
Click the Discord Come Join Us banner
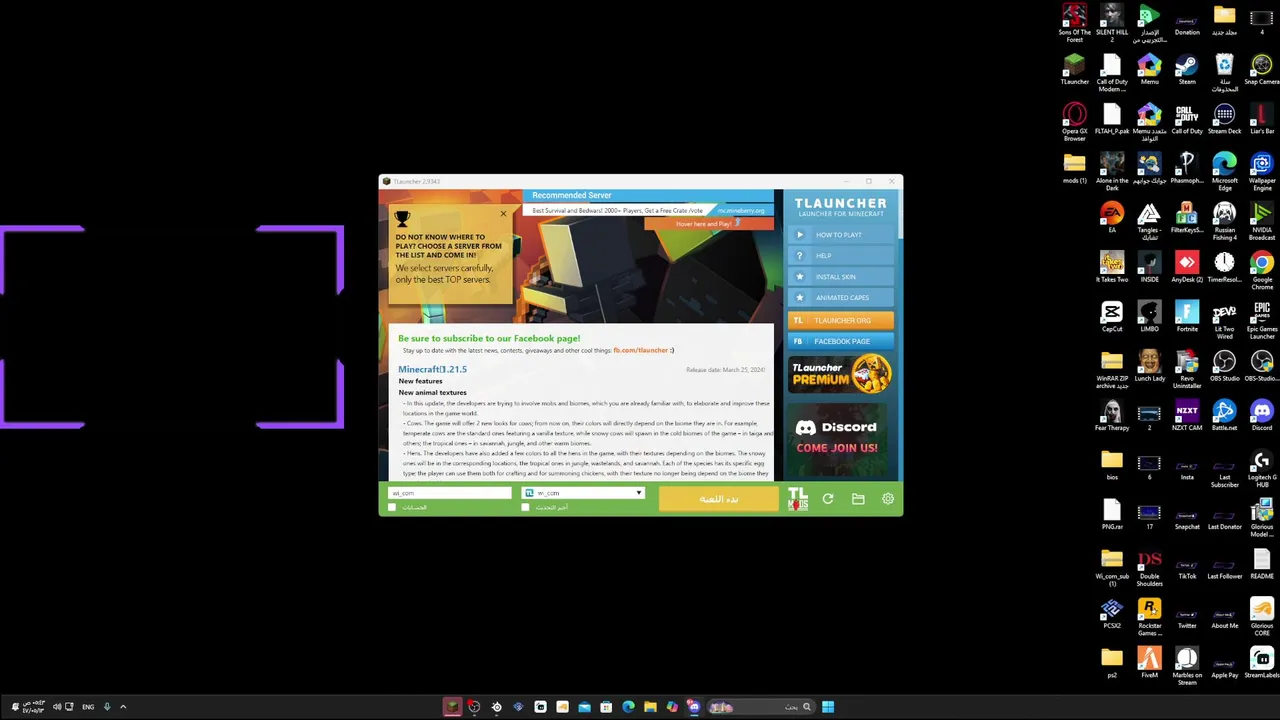click(840, 438)
